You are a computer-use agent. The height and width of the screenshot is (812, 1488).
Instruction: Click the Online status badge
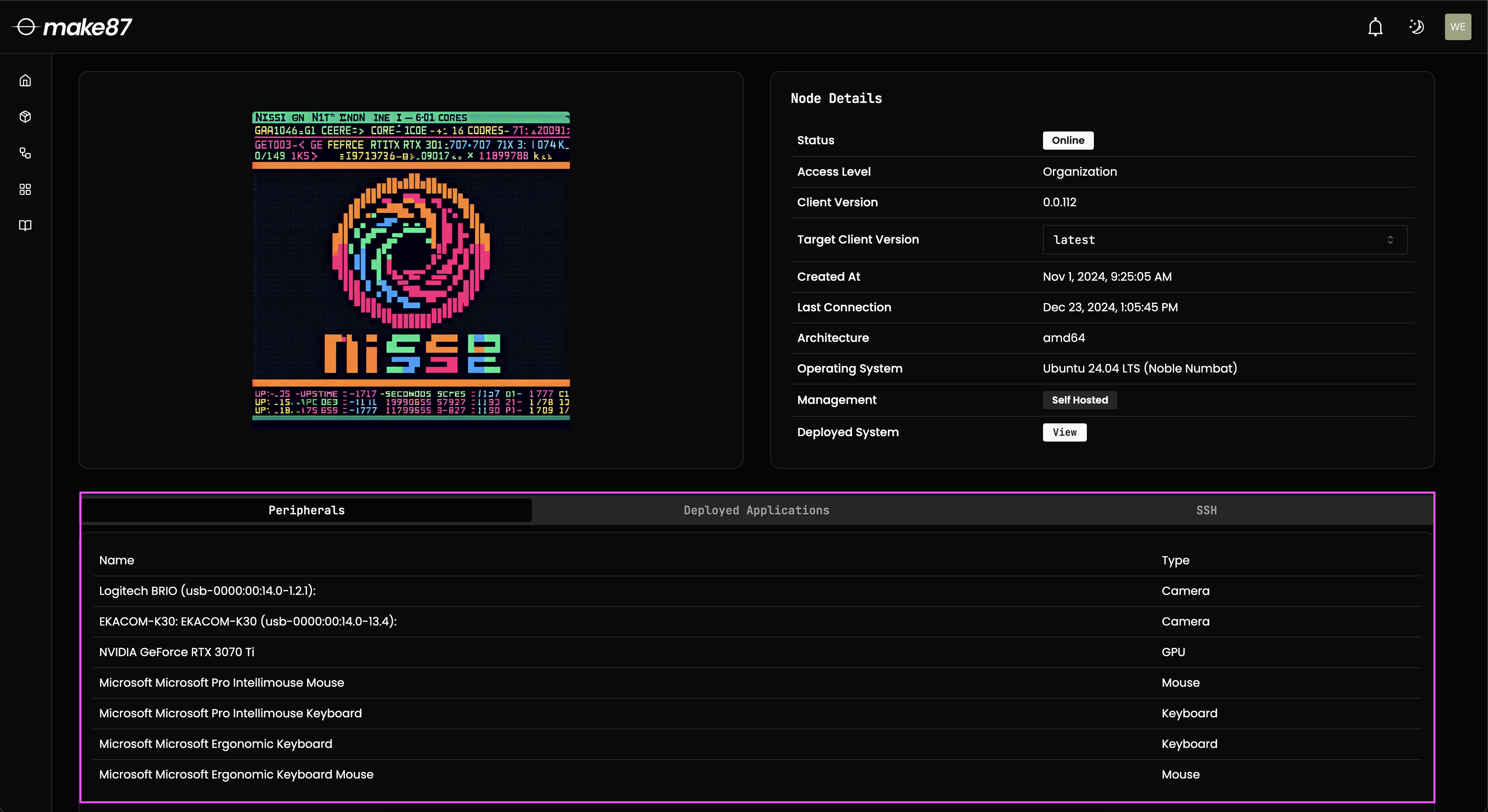[x=1067, y=140]
